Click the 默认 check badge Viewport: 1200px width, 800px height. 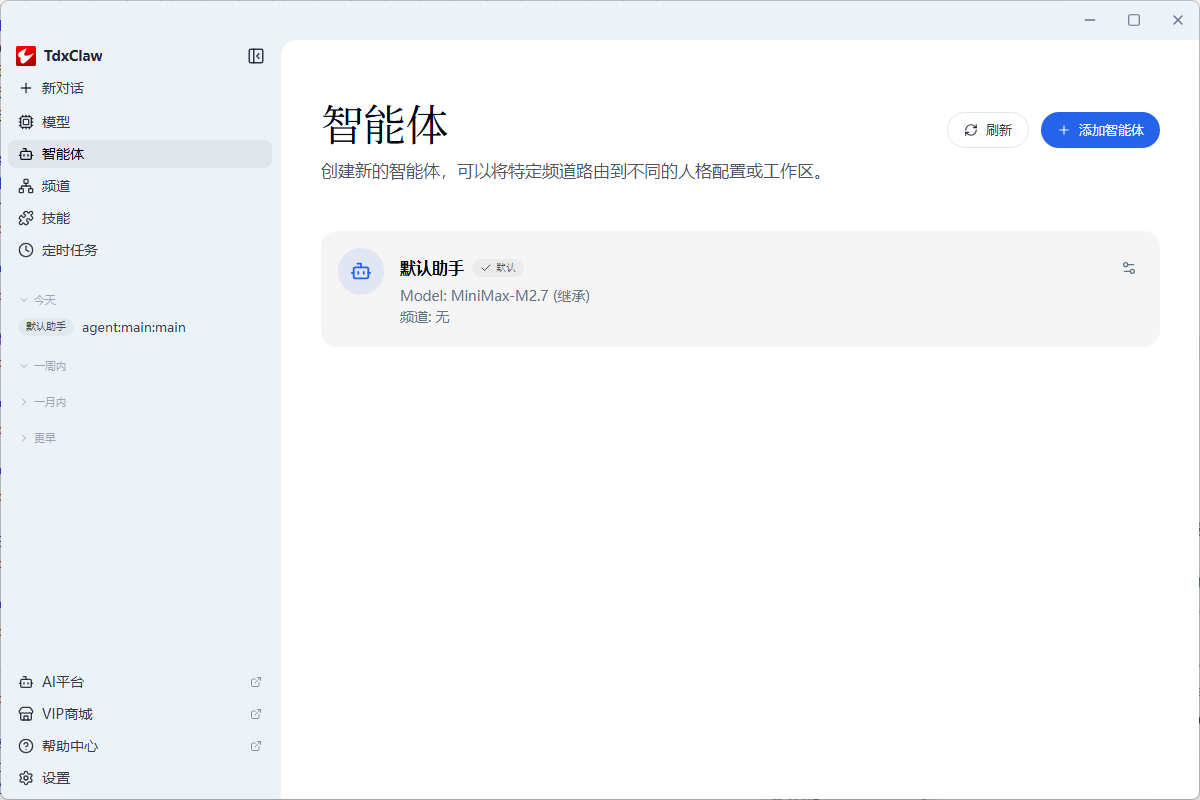point(498,268)
